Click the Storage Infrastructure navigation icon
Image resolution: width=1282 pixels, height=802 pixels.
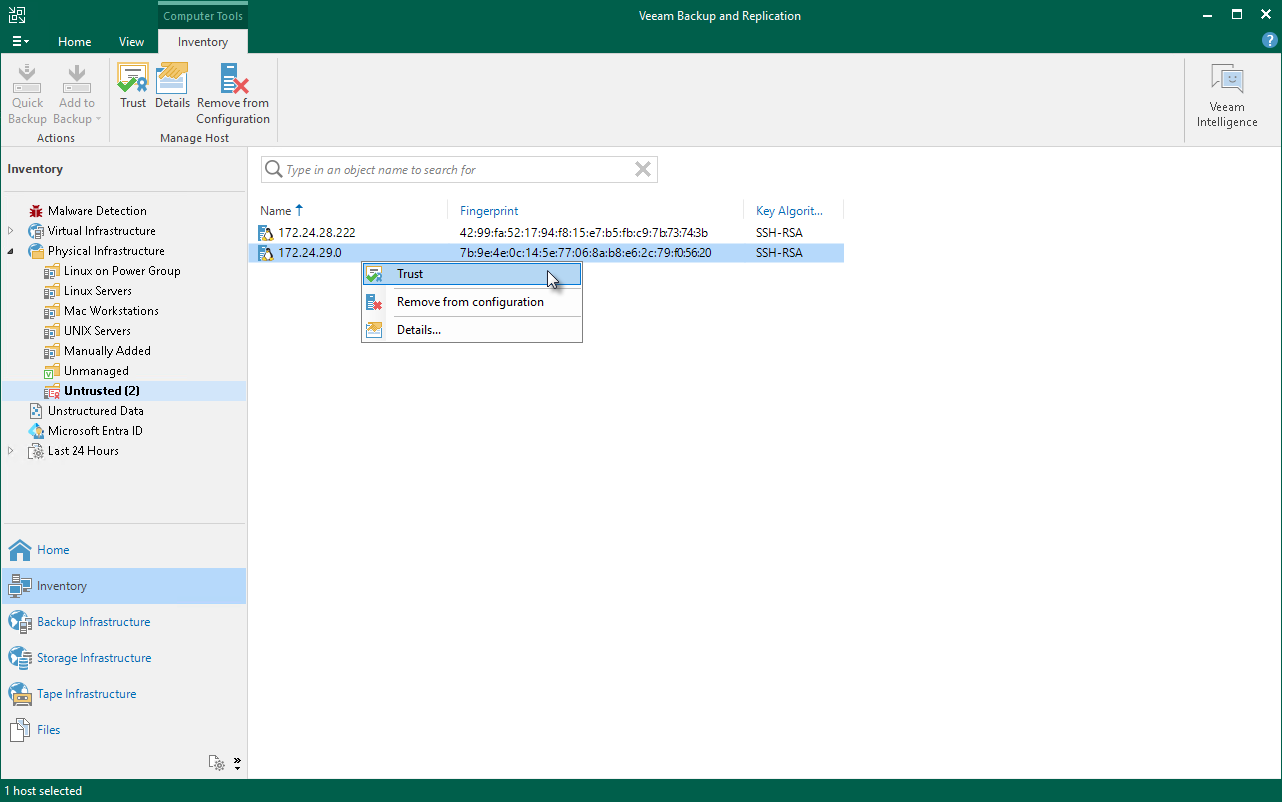pos(20,658)
